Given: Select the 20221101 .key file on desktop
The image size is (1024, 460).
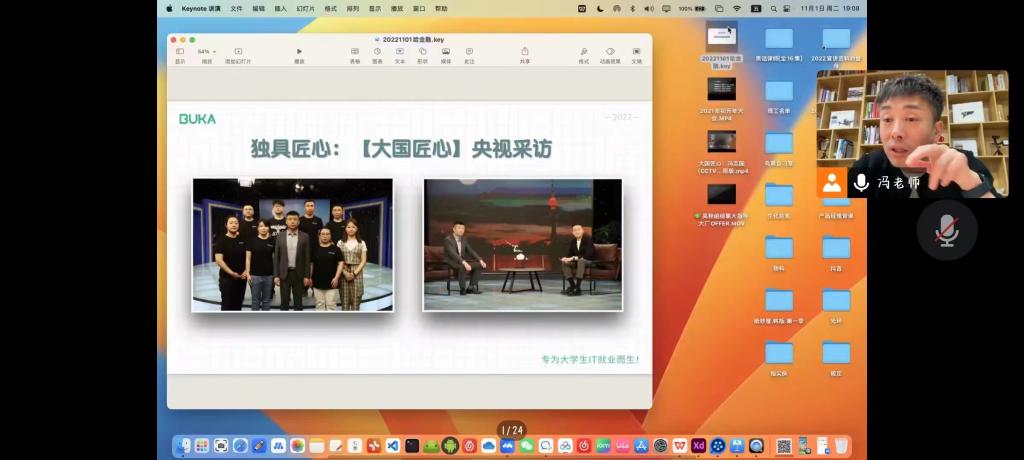Looking at the screenshot, I should 721,40.
